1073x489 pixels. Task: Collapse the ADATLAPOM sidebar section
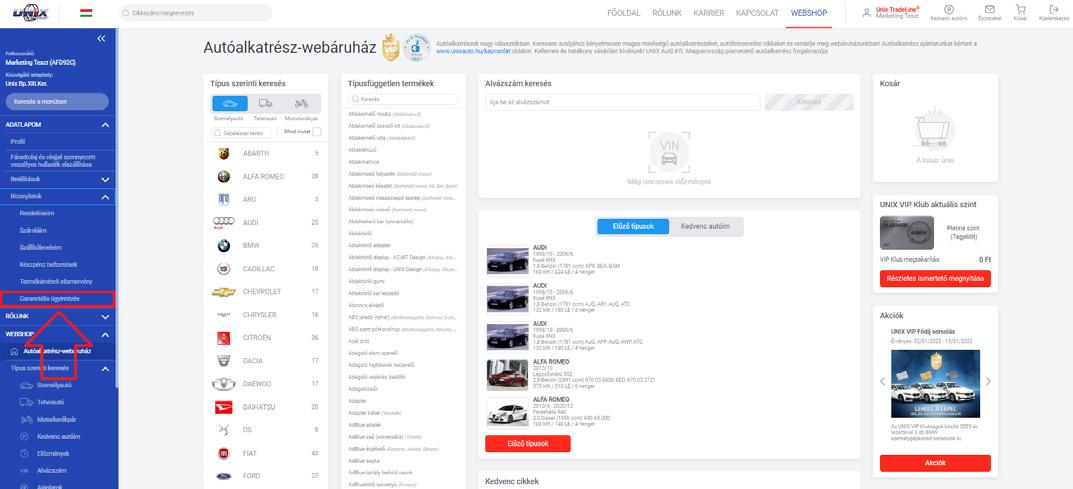point(105,125)
